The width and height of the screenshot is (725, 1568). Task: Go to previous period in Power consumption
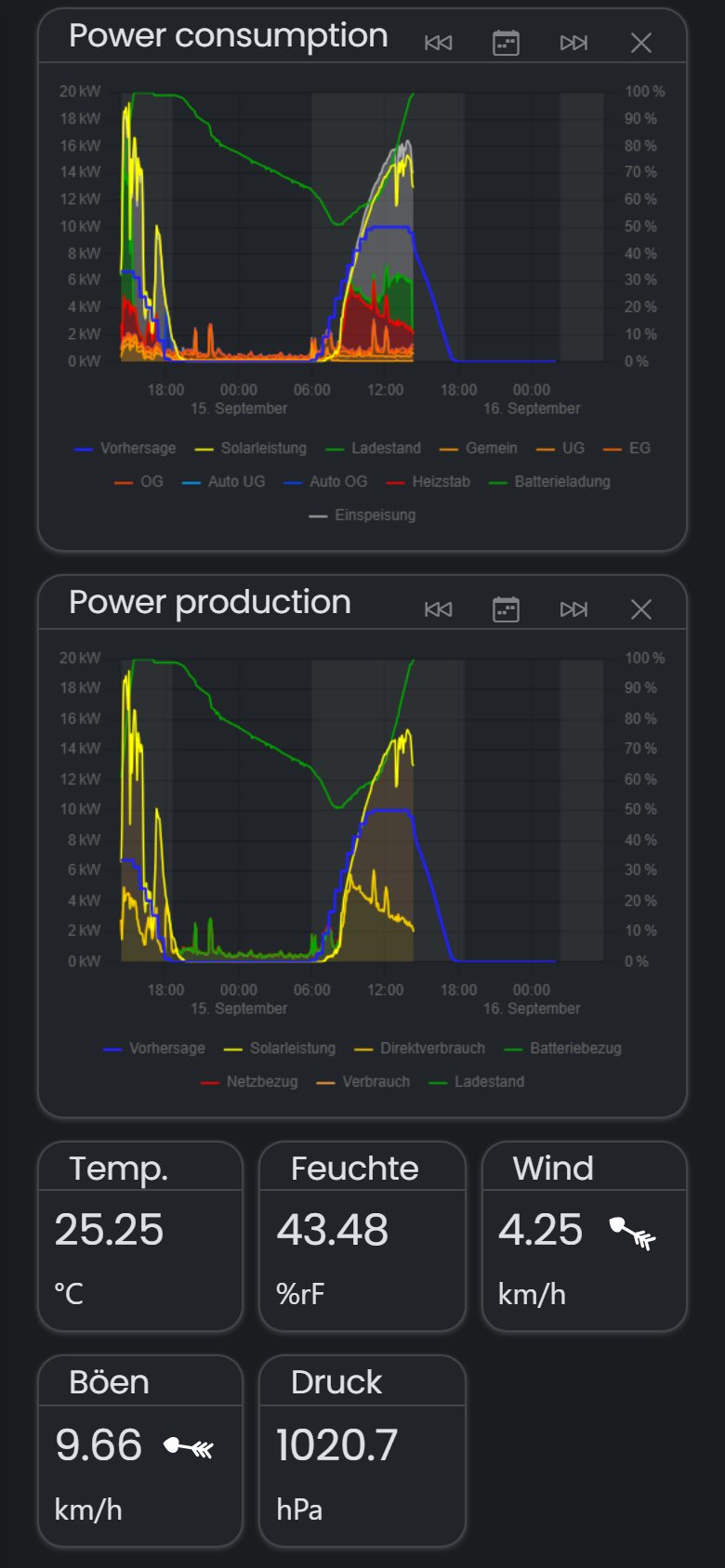point(438,43)
